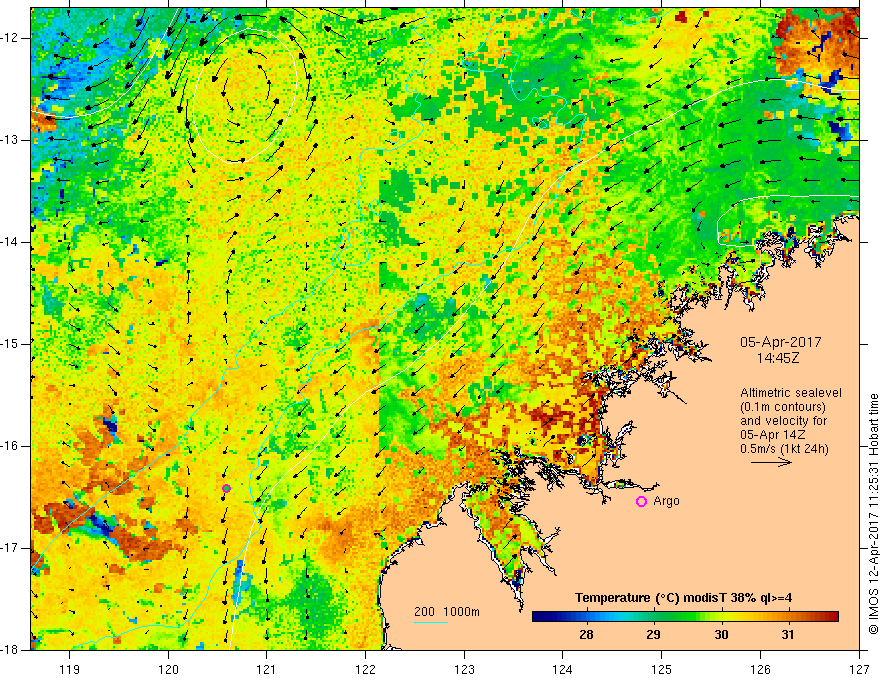Click the 'Temperature (°C) modisT 38% ql>=4' title
Image resolution: width=880 pixels, height=680 pixels.
pyautogui.click(x=683, y=598)
